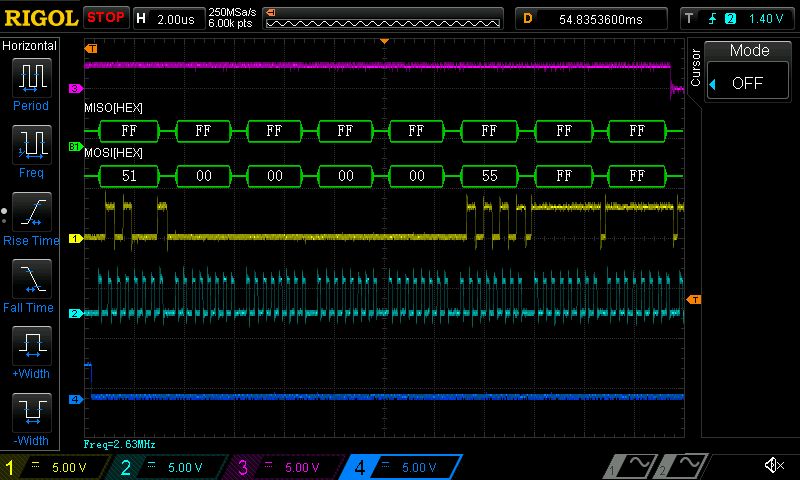Image resolution: width=800 pixels, height=480 pixels.
Task: Click the trigger level 1.40 V readout
Action: click(766, 19)
